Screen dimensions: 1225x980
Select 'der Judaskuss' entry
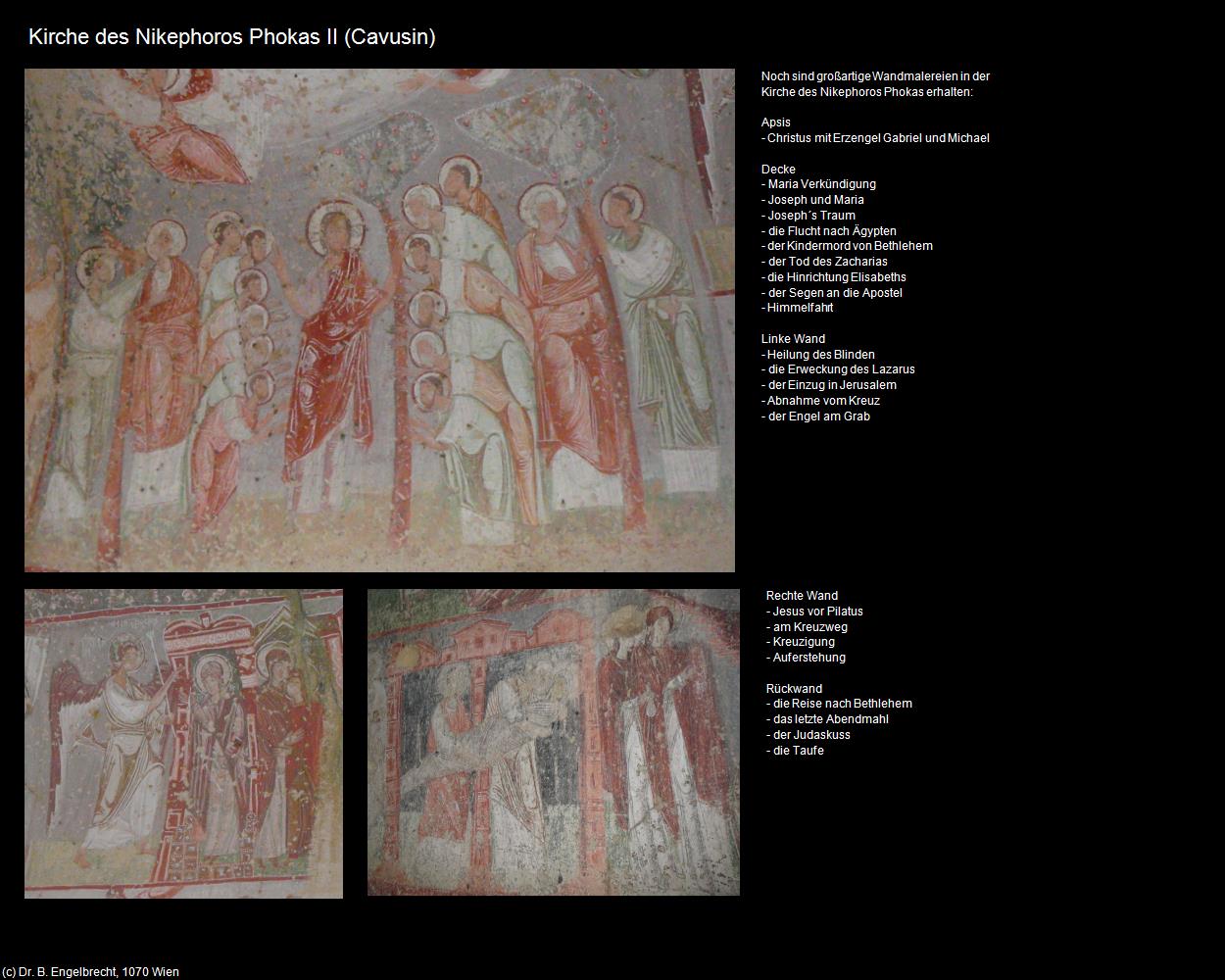[808, 735]
